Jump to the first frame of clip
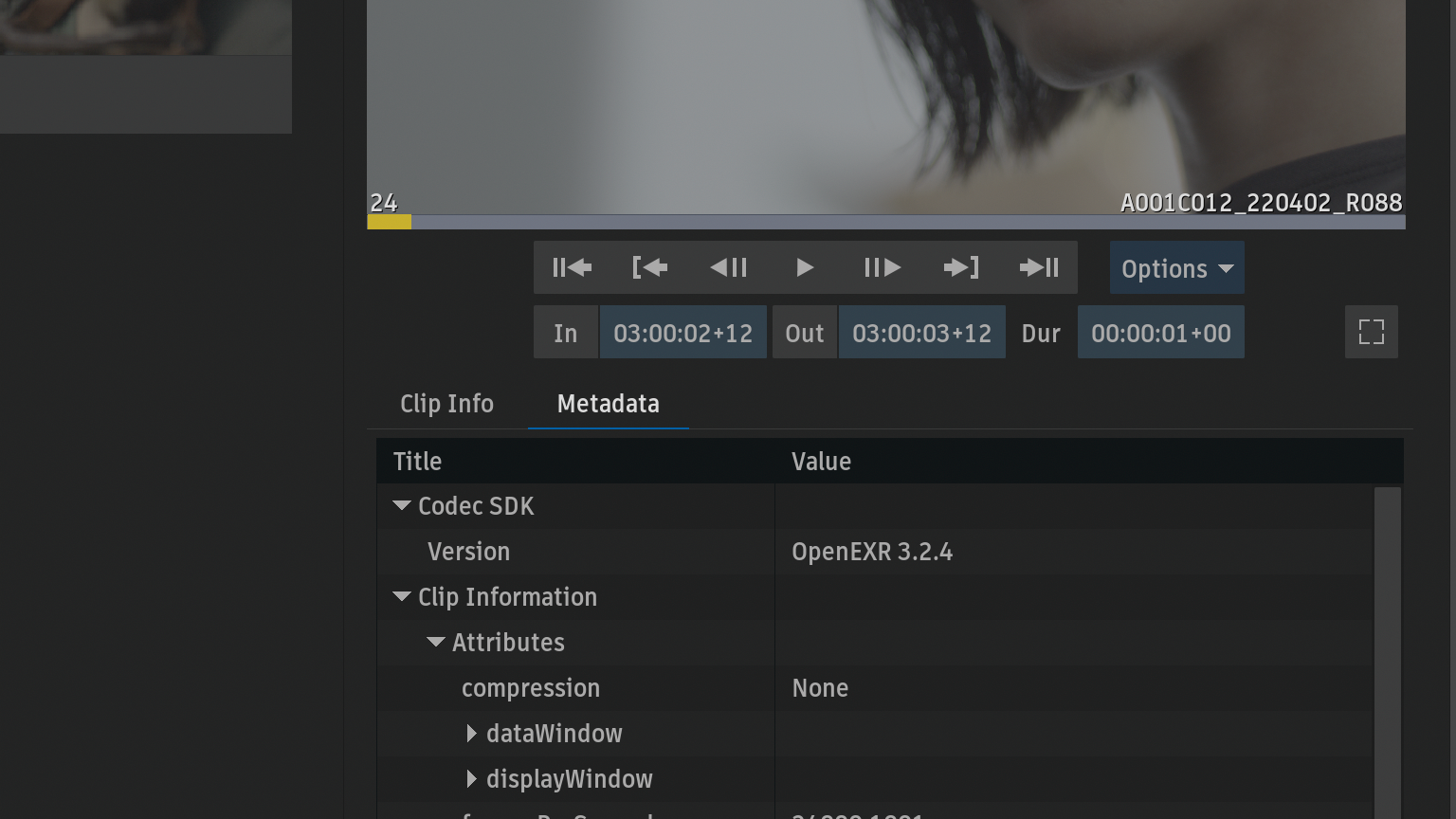1456x819 pixels. [x=572, y=268]
